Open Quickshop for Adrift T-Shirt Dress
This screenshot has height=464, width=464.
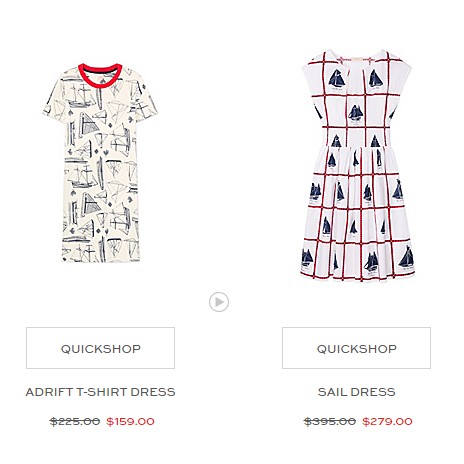coord(100,348)
